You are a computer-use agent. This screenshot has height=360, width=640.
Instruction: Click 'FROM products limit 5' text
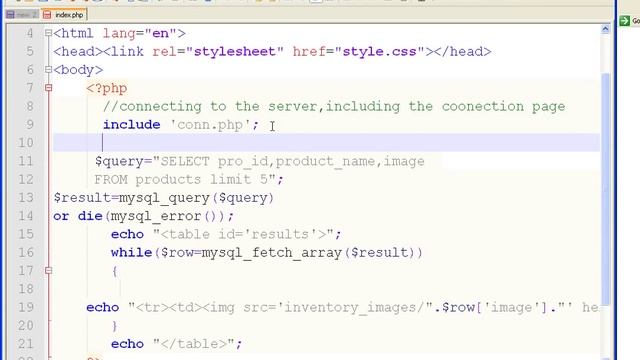click(x=181, y=180)
